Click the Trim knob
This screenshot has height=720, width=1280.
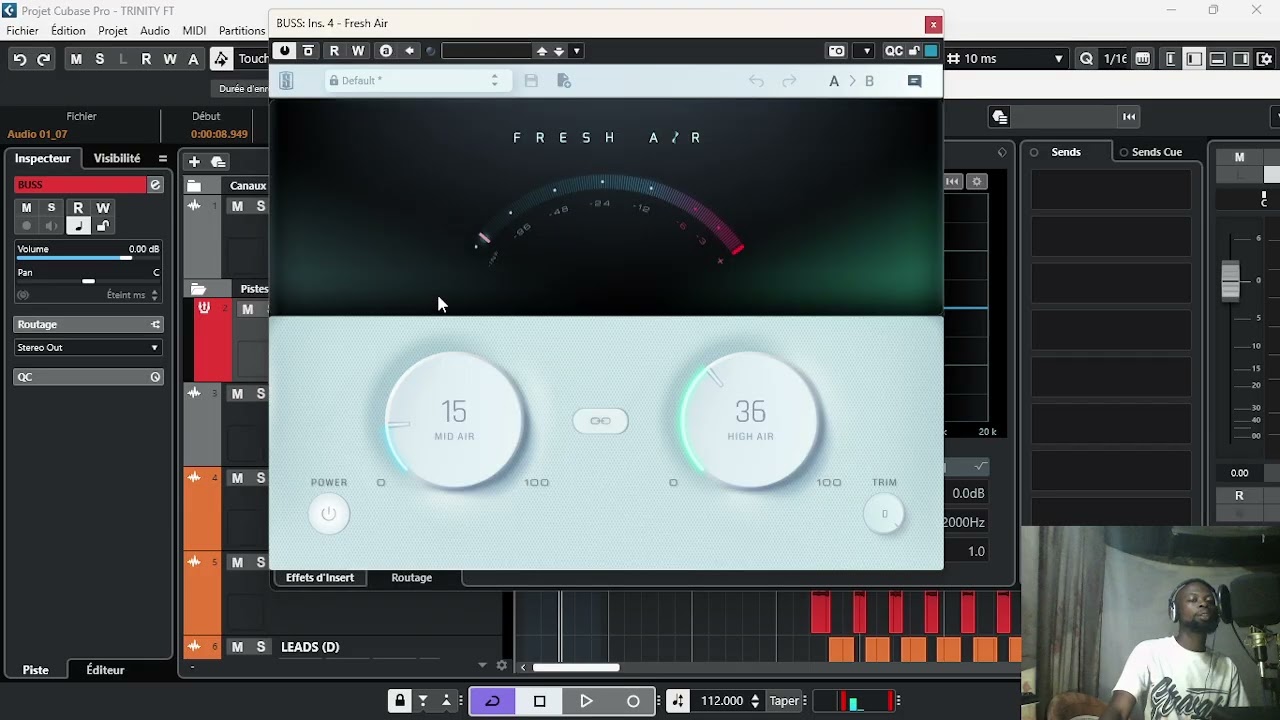[x=884, y=514]
